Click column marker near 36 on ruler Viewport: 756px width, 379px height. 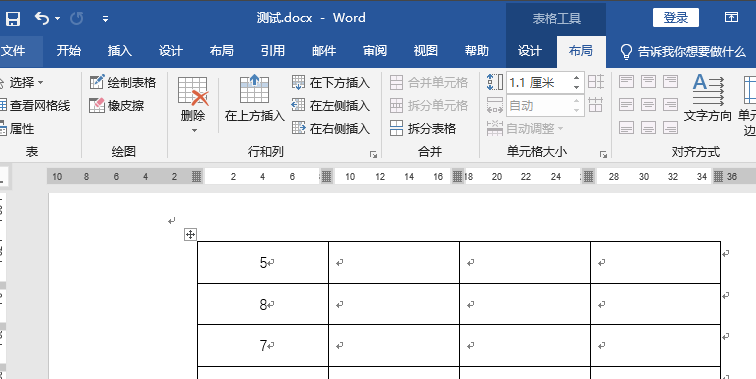point(718,176)
